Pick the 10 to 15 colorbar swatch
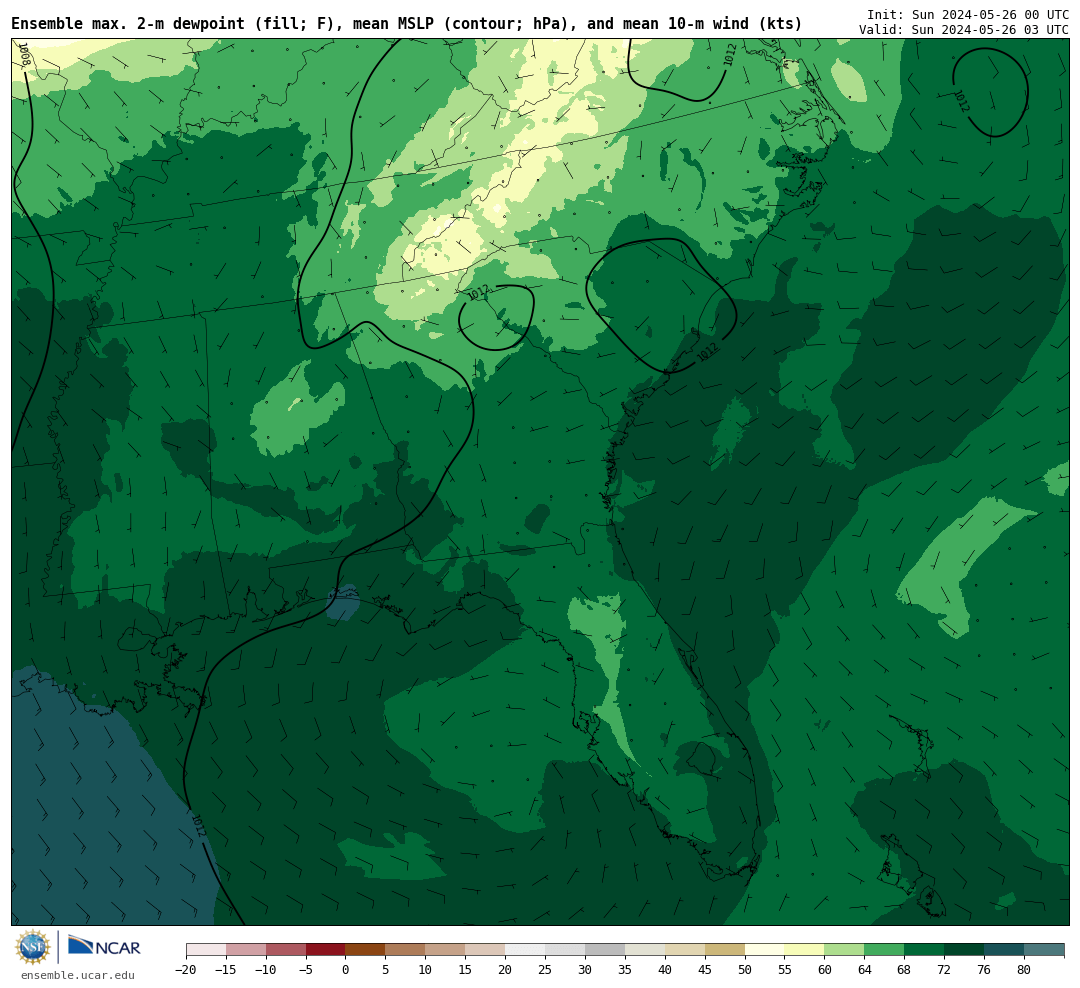The image size is (1080, 988). (446, 950)
